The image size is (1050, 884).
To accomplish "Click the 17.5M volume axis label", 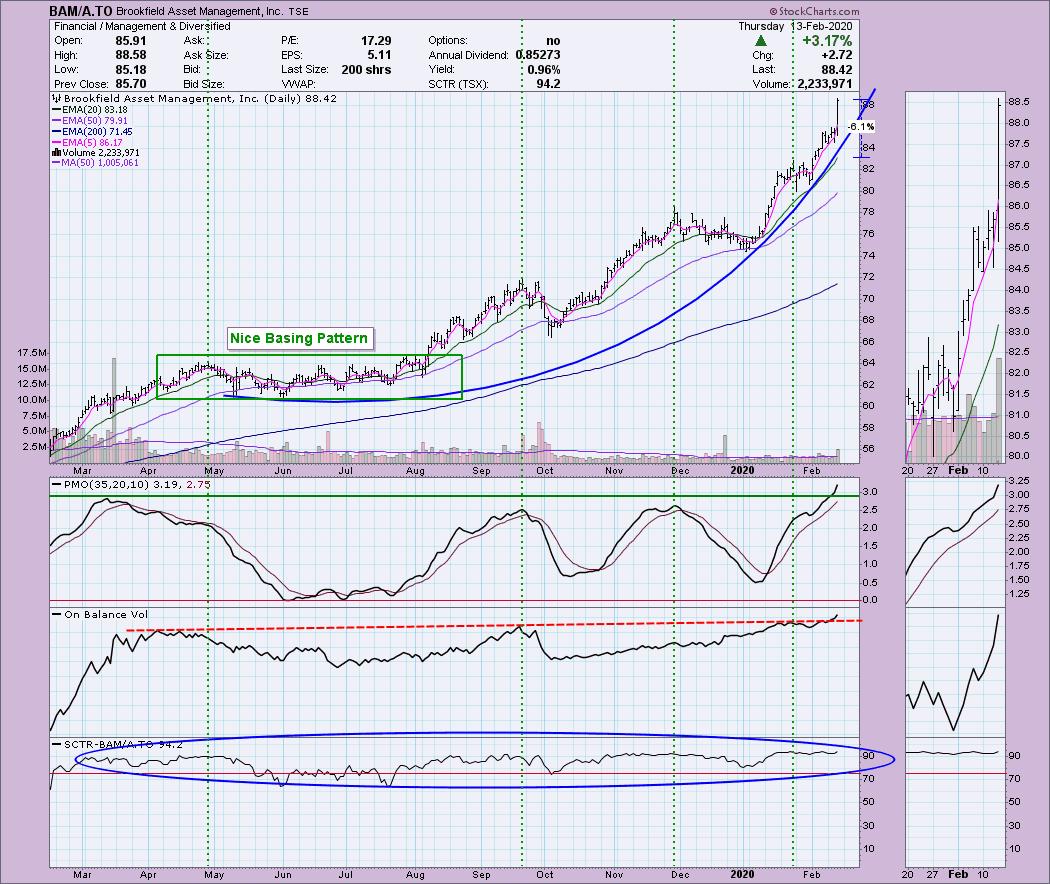I will (x=32, y=353).
